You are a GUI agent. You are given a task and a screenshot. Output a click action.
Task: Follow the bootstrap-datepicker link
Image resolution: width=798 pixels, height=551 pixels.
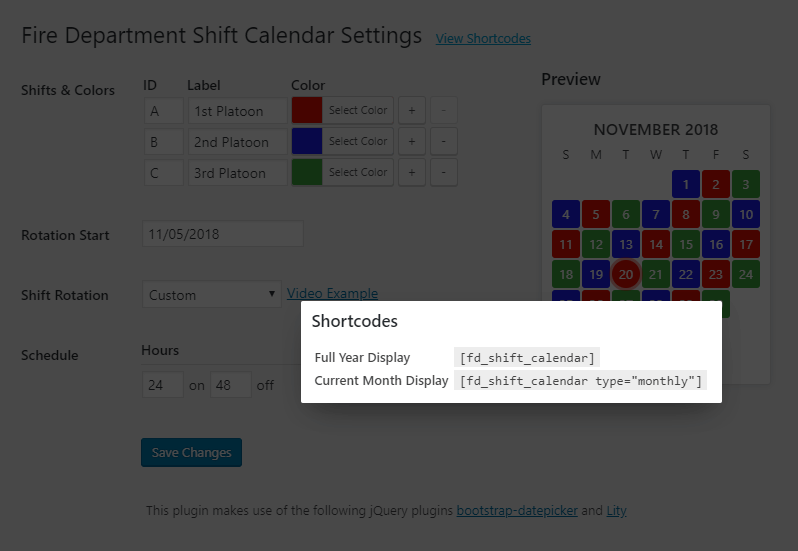point(517,510)
